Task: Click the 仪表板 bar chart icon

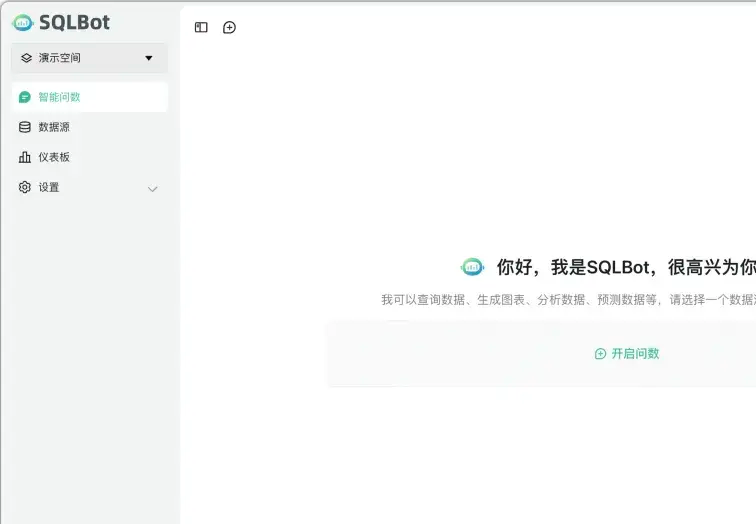Action: pos(25,157)
